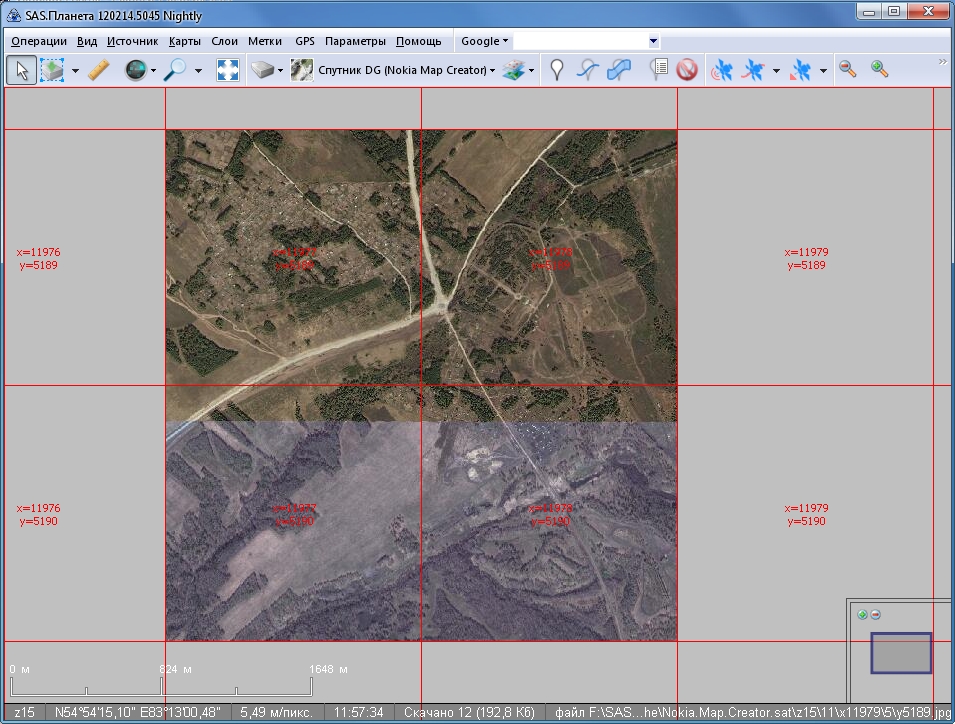
Task: Open the Операции menu
Action: [x=39, y=42]
